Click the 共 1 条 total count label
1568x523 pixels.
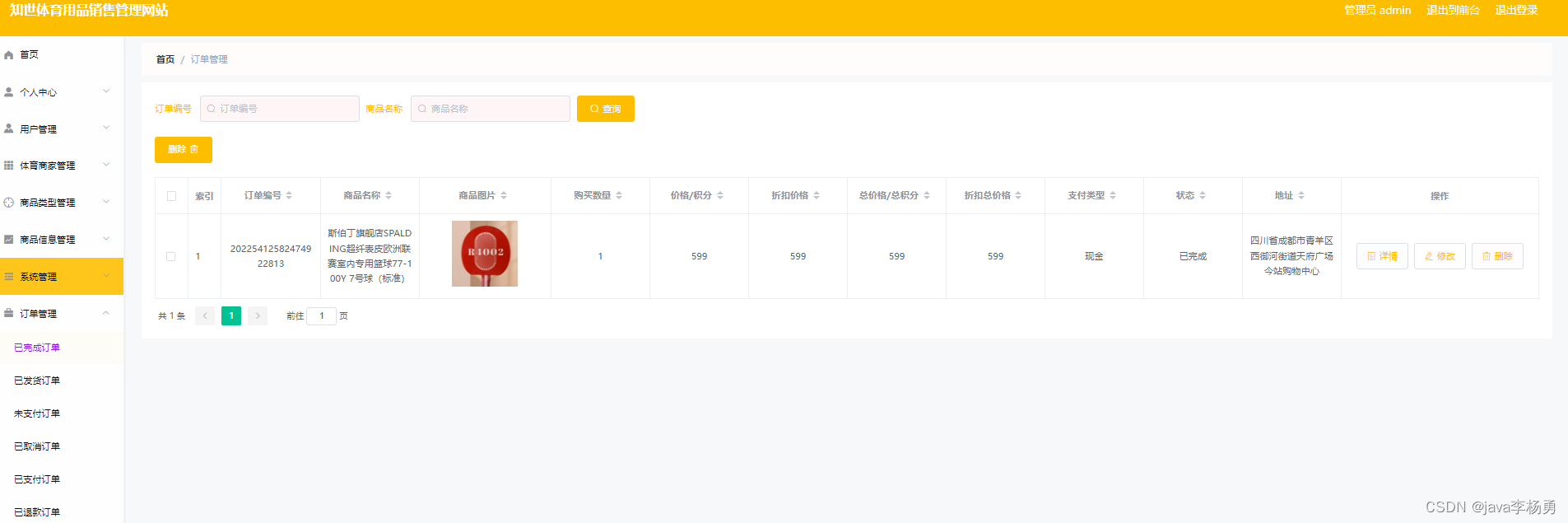pos(172,316)
